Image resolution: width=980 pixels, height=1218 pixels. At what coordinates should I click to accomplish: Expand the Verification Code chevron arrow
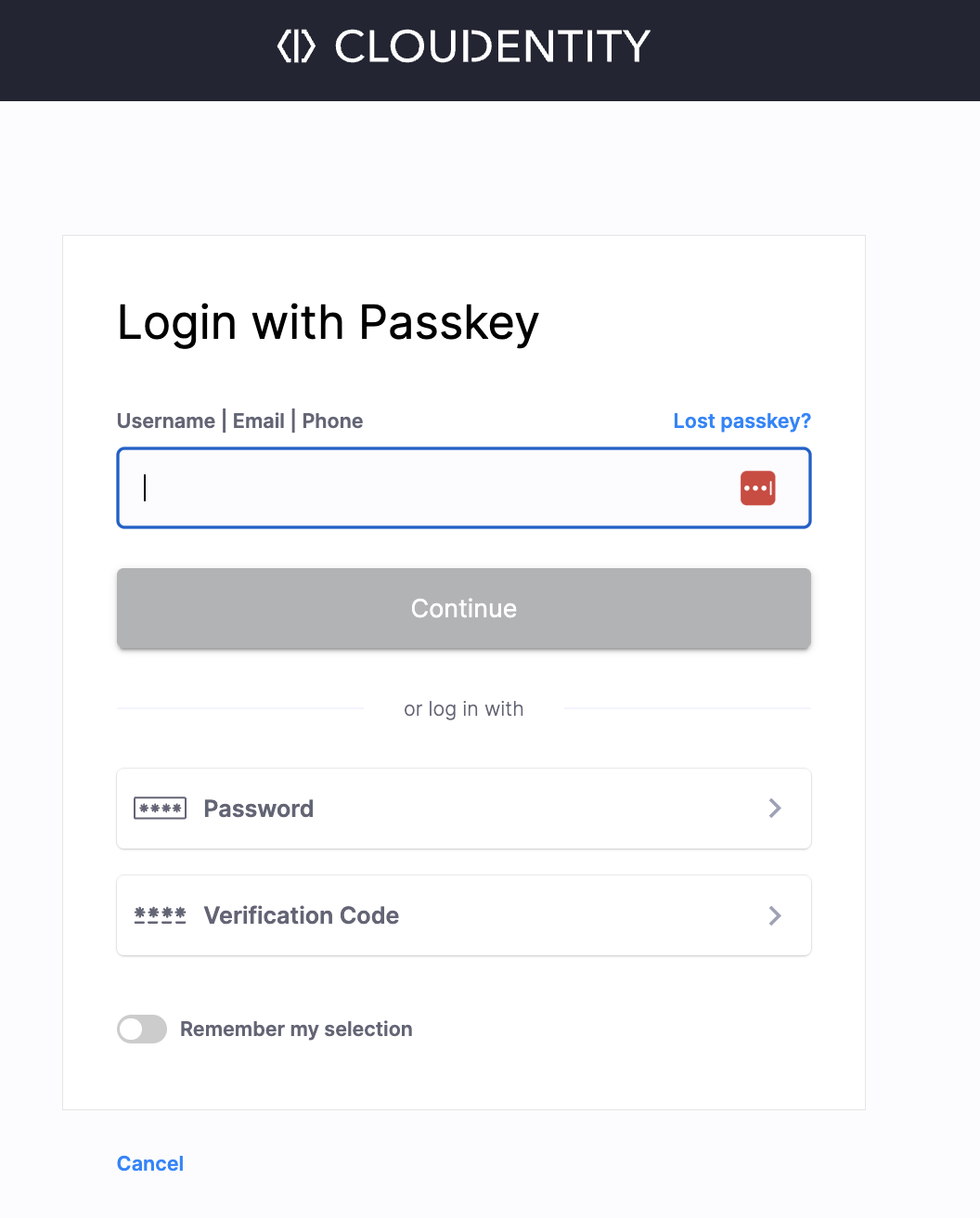[775, 915]
